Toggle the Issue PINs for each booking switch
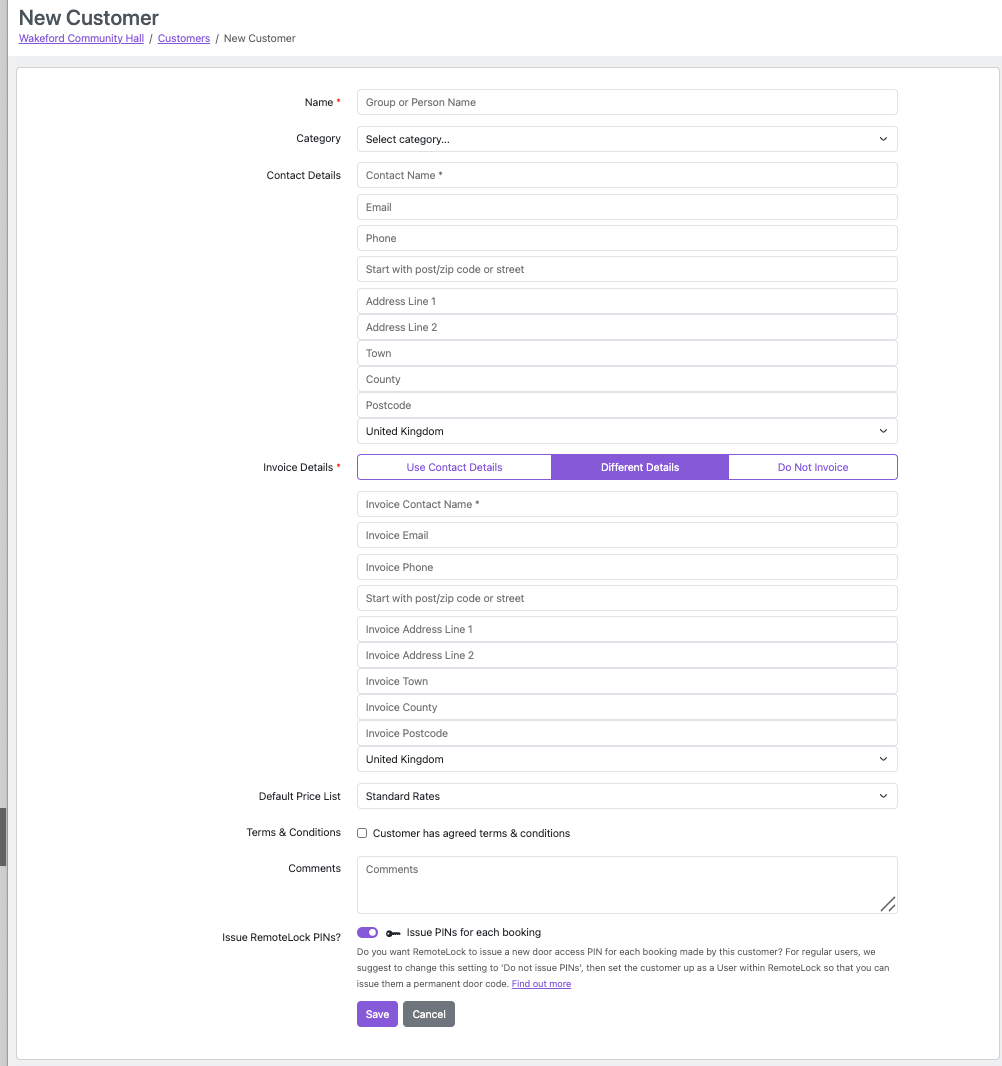 coord(367,932)
